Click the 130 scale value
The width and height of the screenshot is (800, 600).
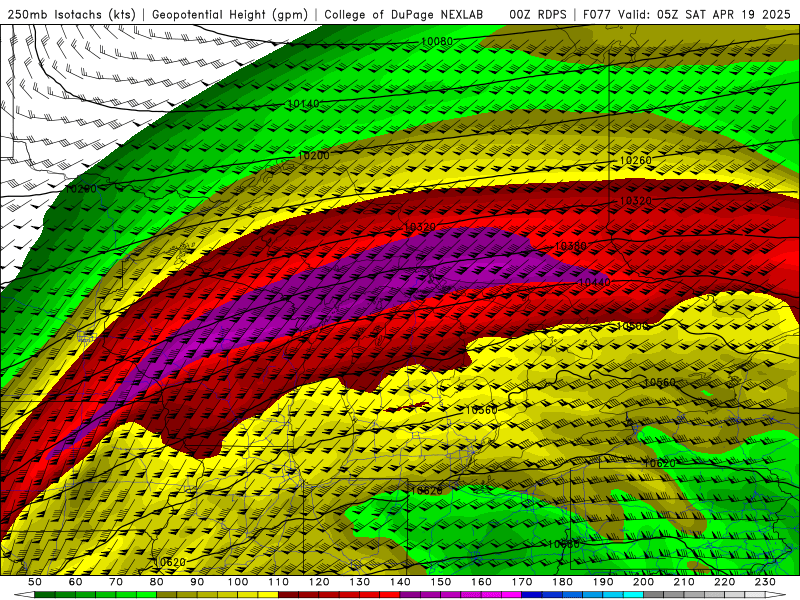tap(360, 582)
